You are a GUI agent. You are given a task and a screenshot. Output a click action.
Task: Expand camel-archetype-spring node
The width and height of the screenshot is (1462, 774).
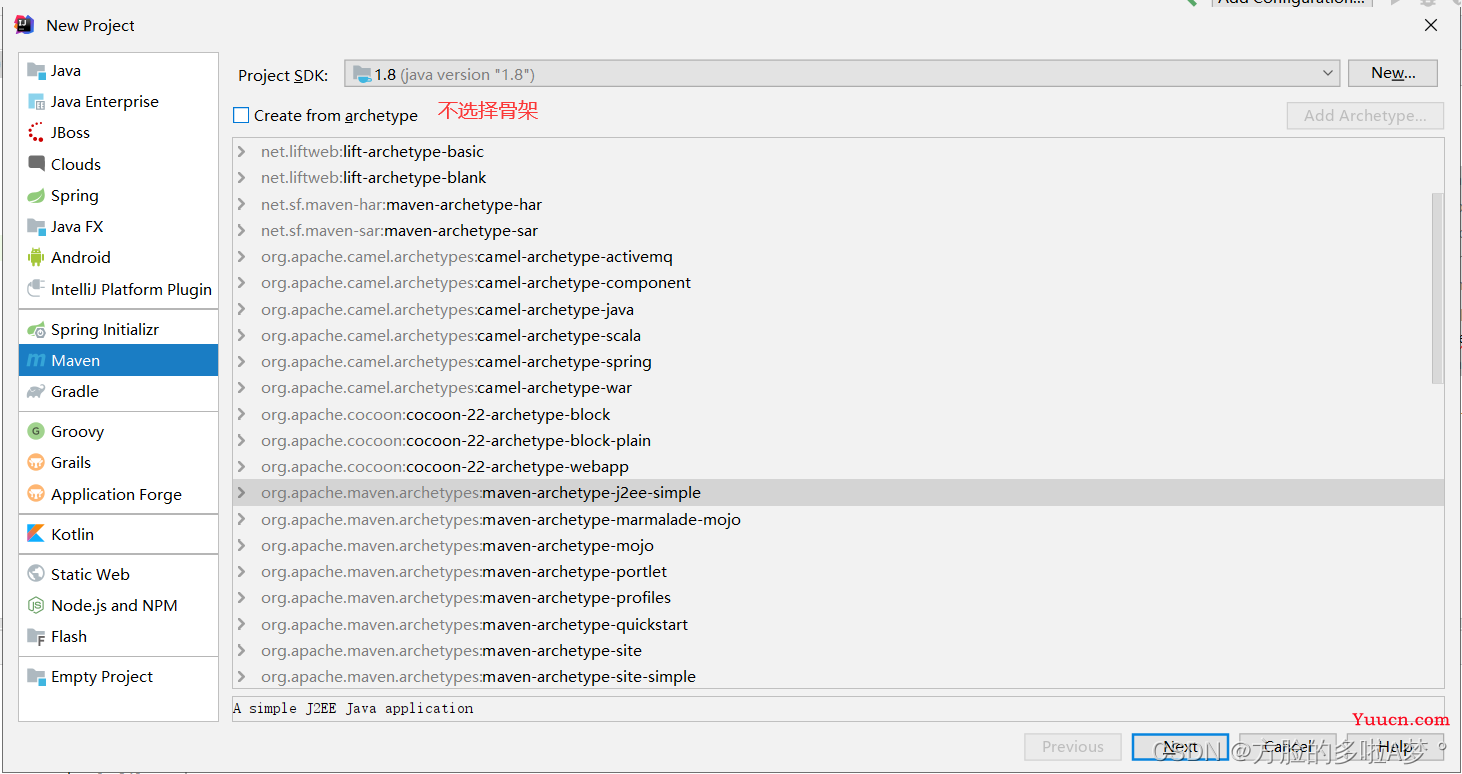(241, 362)
